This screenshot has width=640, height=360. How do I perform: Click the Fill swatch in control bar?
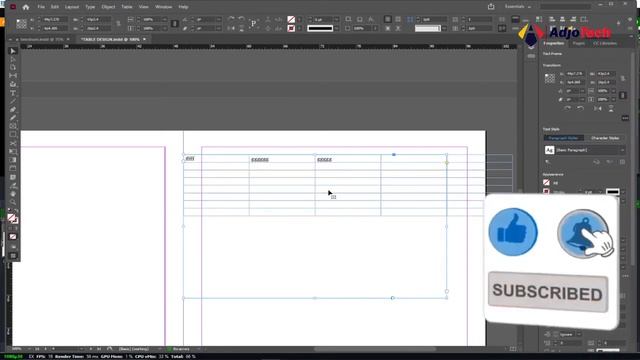pyautogui.click(x=291, y=19)
